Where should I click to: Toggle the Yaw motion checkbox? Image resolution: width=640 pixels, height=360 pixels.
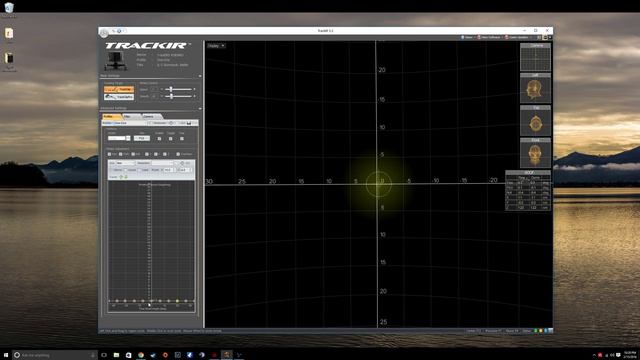tap(109, 154)
